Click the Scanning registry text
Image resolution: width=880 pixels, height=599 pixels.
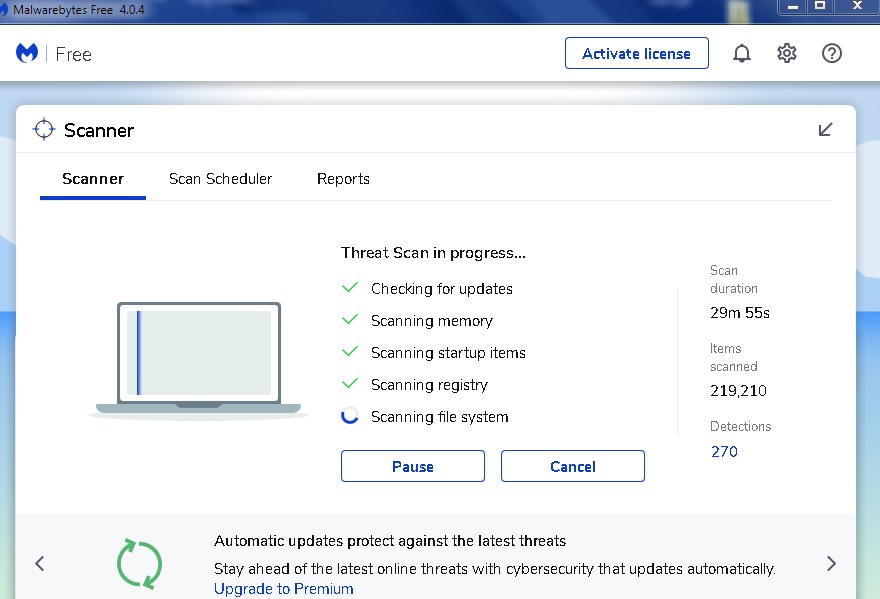[429, 385]
